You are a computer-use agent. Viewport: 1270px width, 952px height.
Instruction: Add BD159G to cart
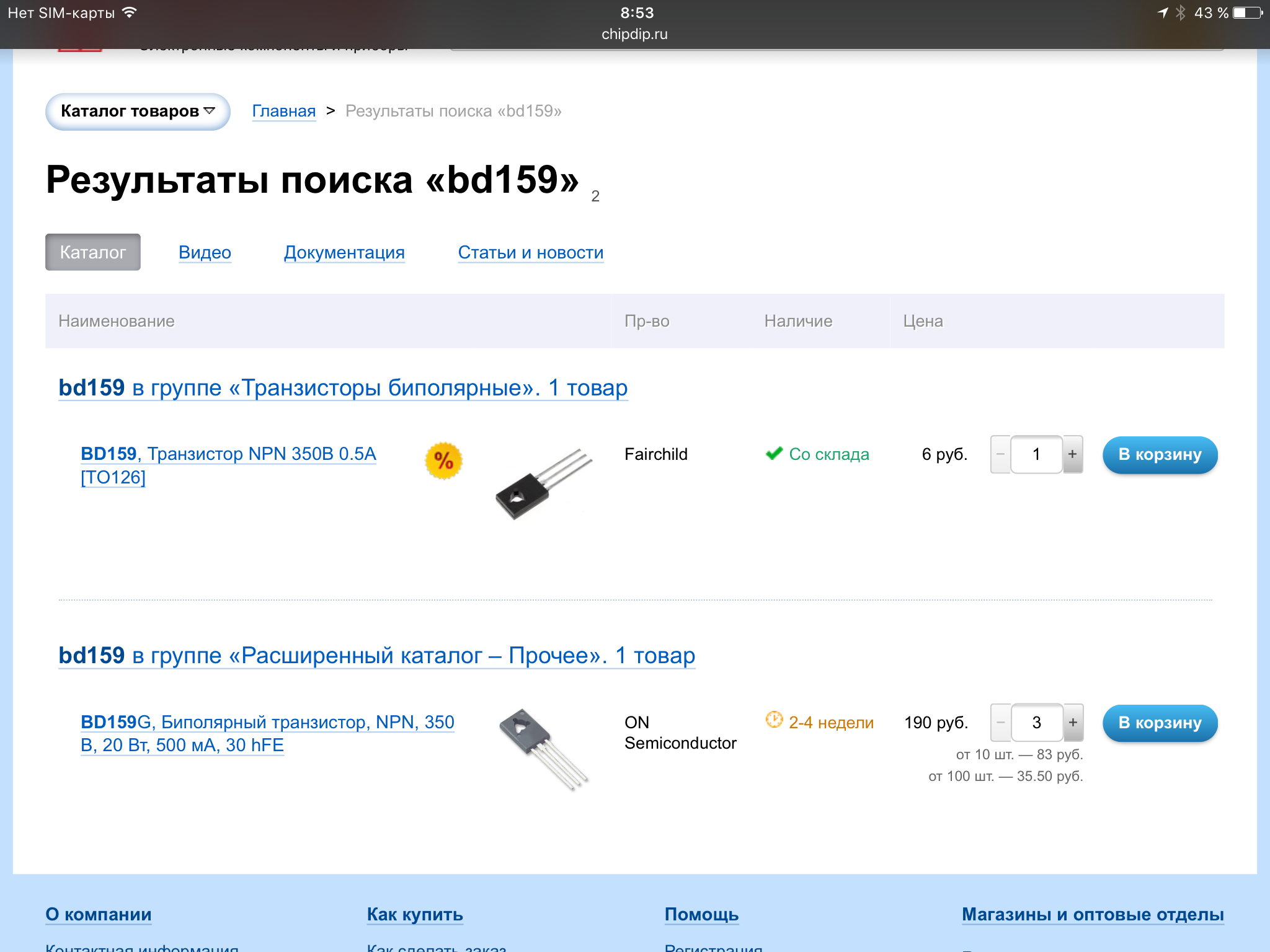(x=1160, y=723)
